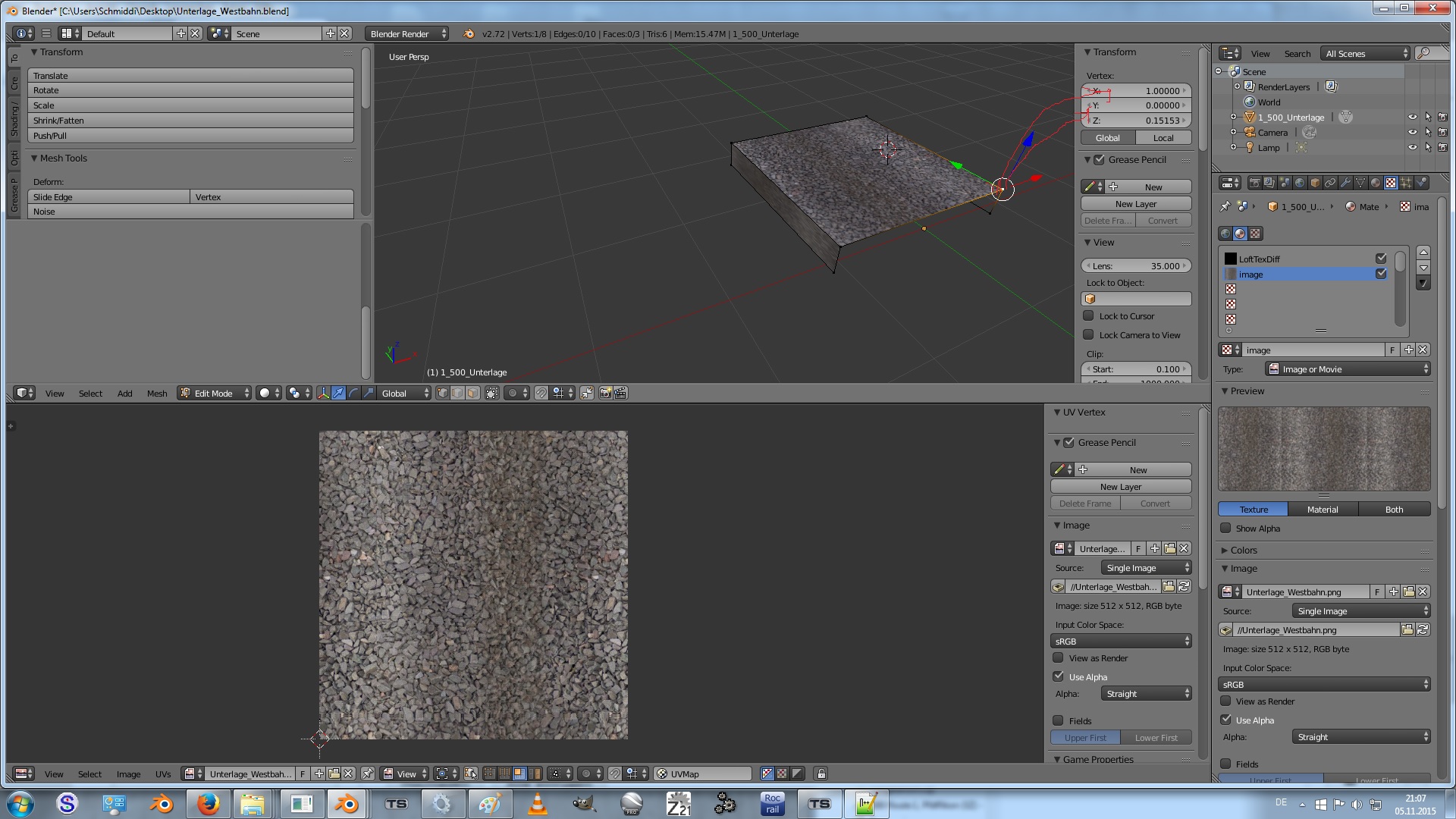1456x819 pixels.
Task: Click the OpenGL render camera icon
Action: tap(605, 393)
